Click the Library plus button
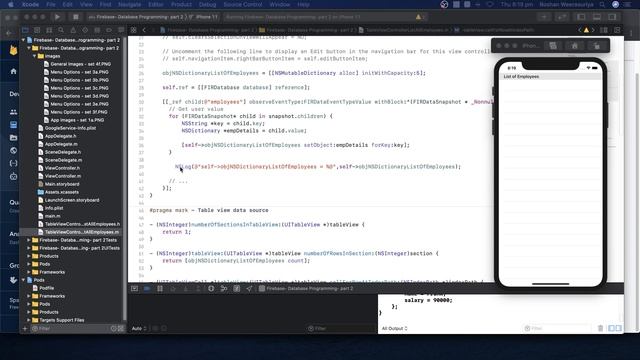This screenshot has width=640, height=360. pyautogui.click(x=544, y=17)
